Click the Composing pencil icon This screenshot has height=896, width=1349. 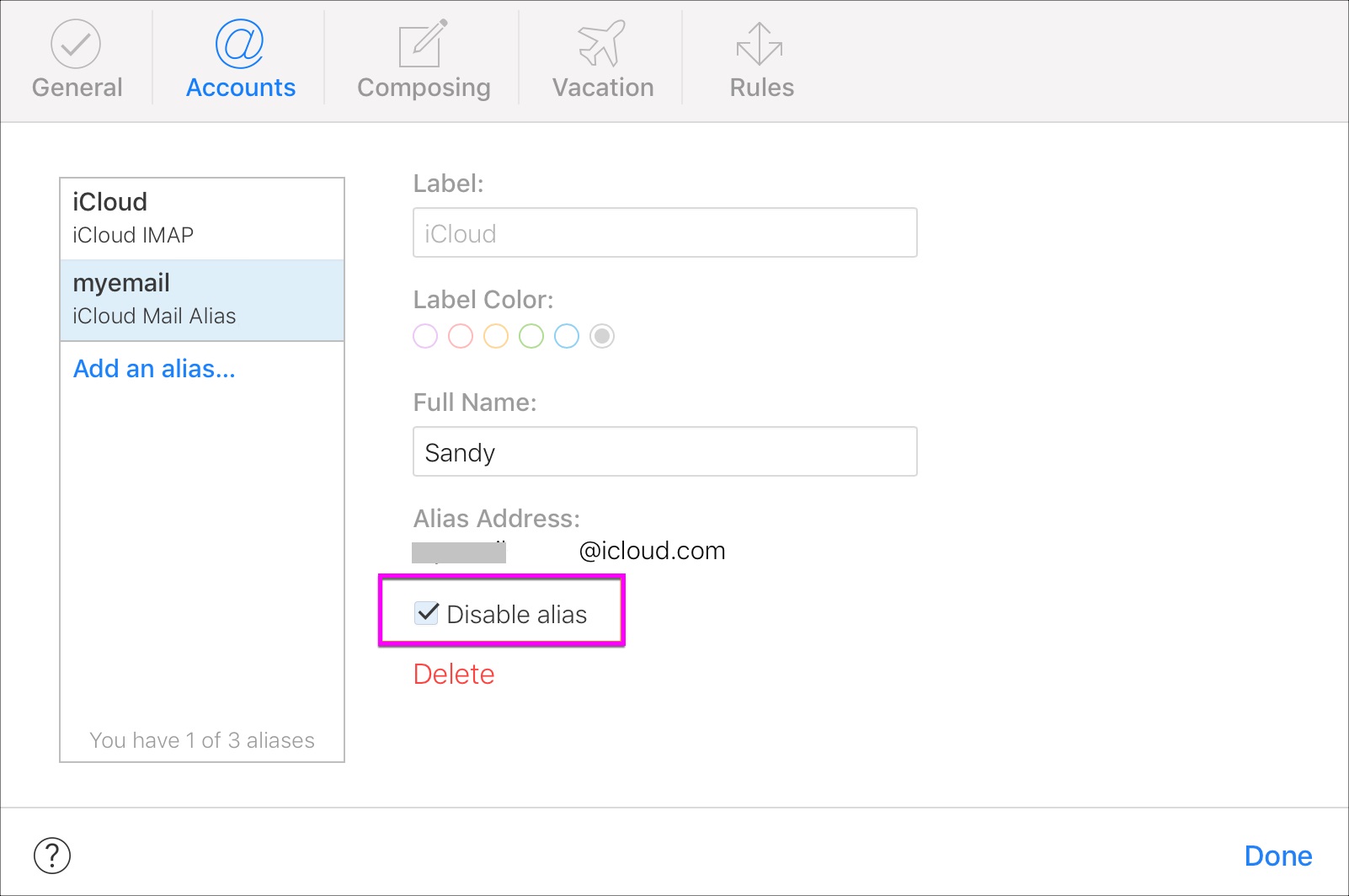(423, 44)
